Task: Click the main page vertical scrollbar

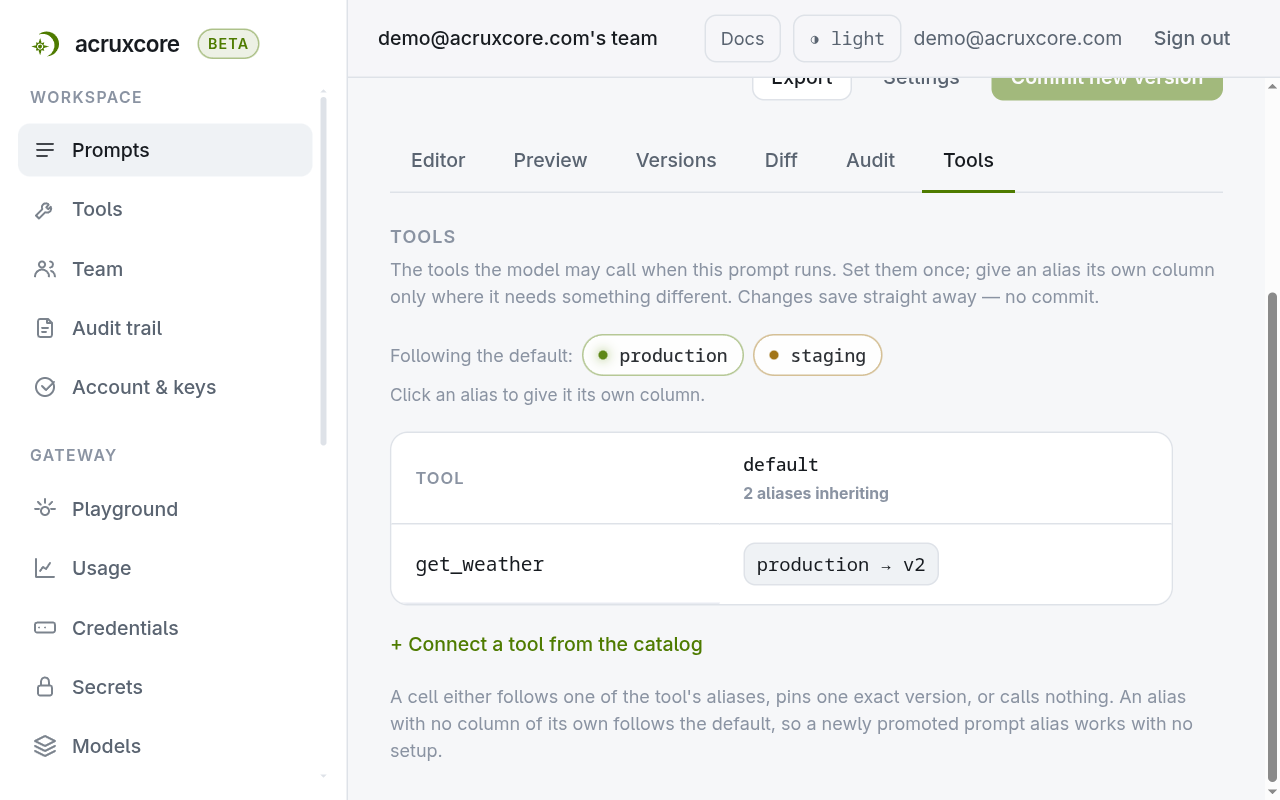Action: [x=1272, y=537]
